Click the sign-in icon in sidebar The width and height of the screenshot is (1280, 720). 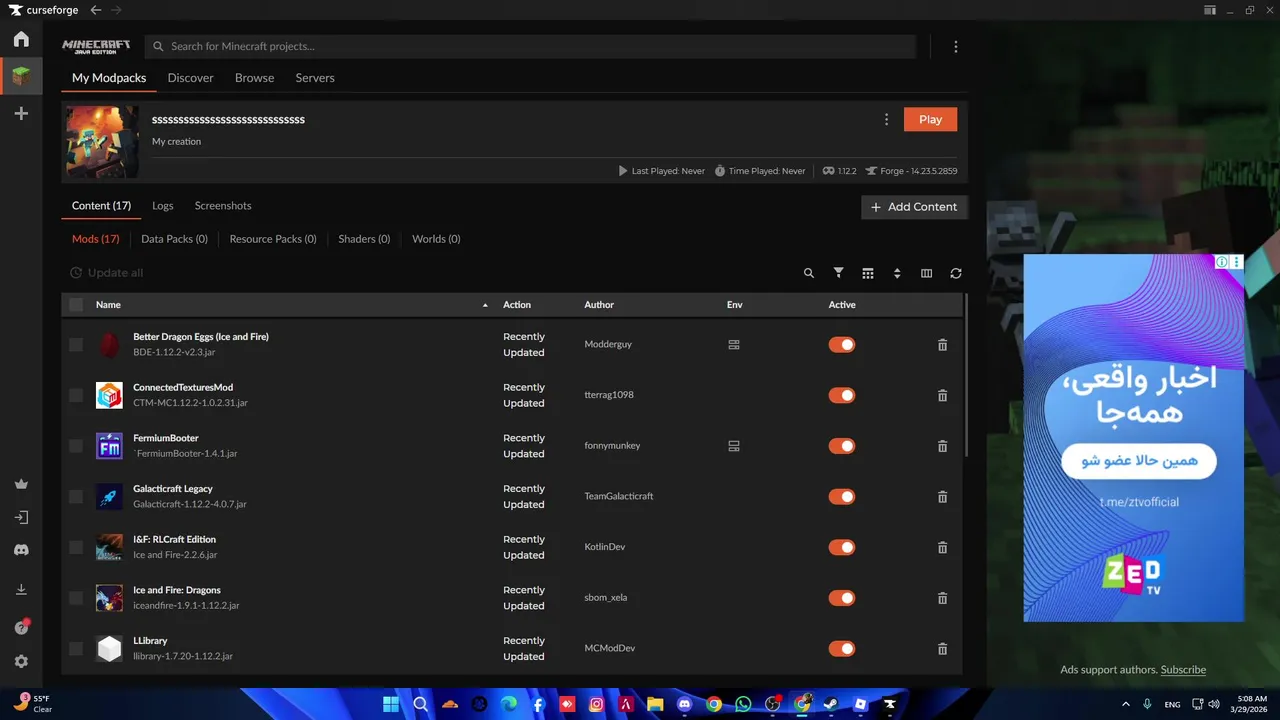21,518
